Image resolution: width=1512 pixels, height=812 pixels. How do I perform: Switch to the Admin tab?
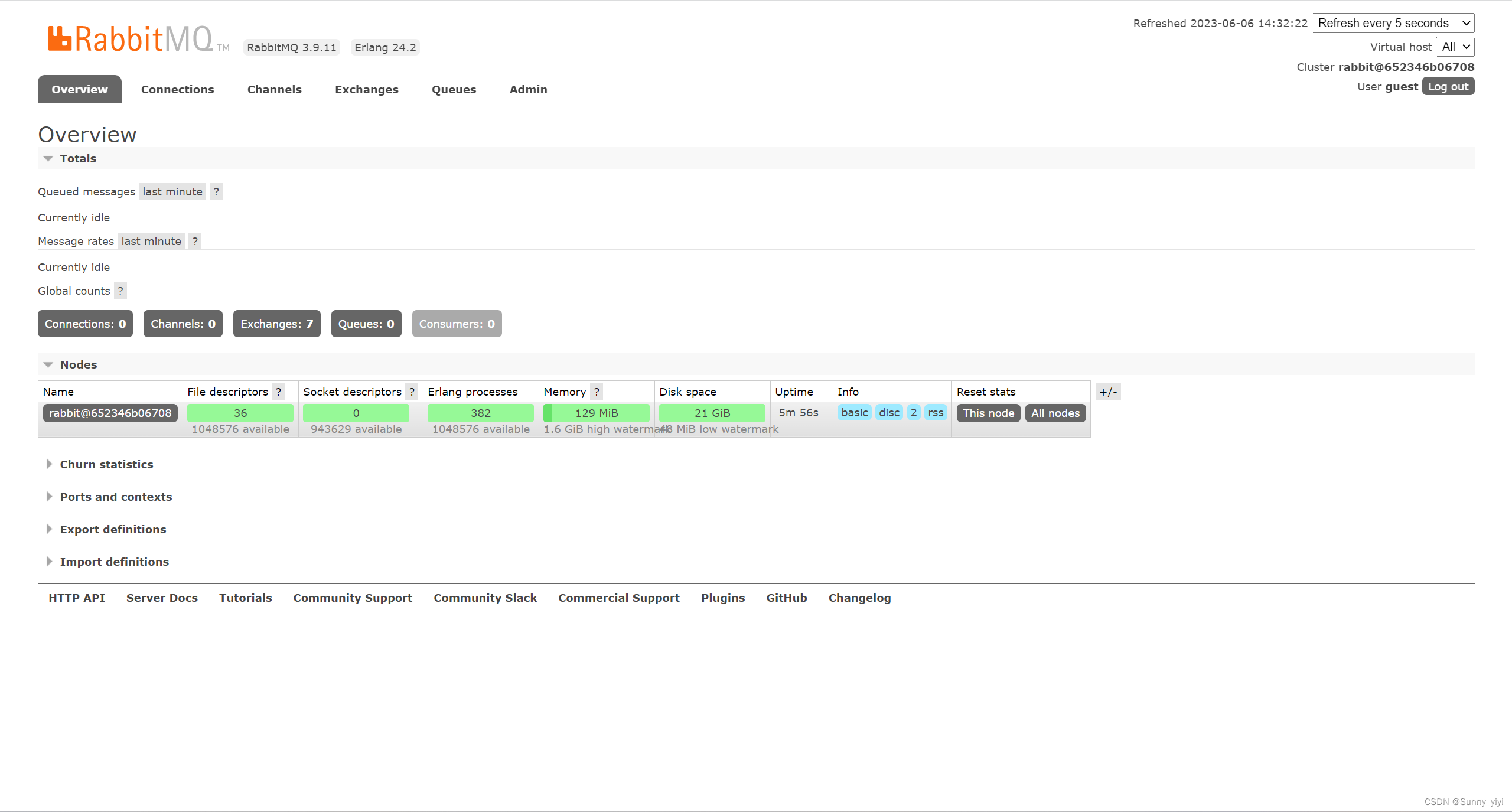tap(529, 89)
